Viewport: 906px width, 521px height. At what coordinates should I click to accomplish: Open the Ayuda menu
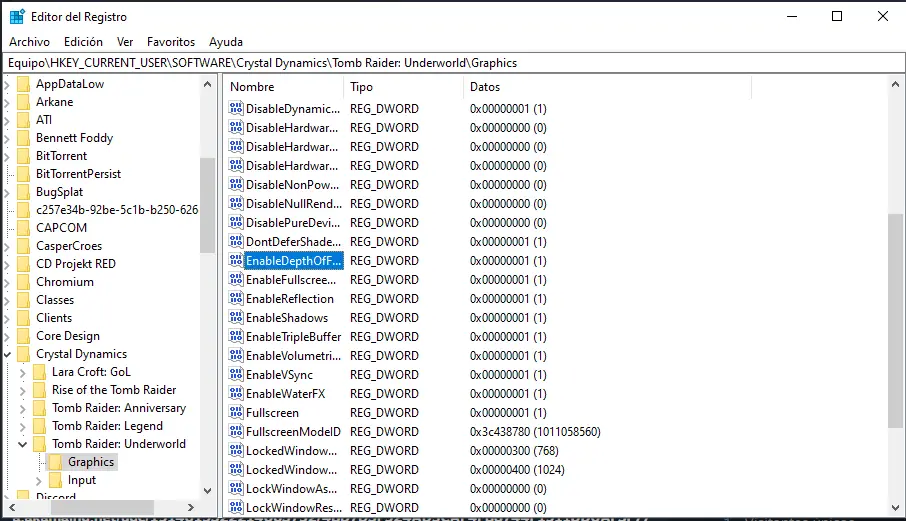pyautogui.click(x=226, y=42)
